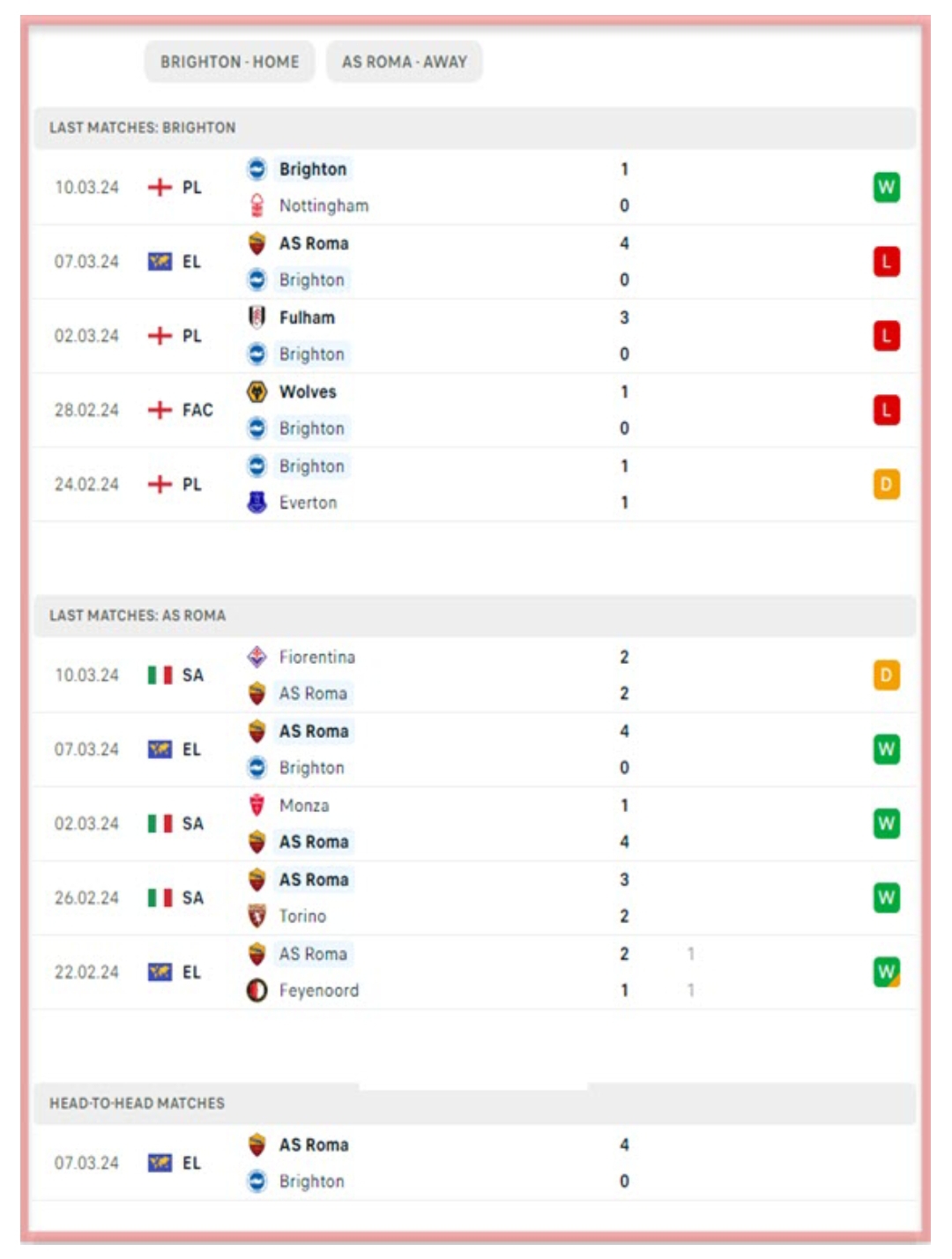Click the Fulham club crest

(x=257, y=317)
